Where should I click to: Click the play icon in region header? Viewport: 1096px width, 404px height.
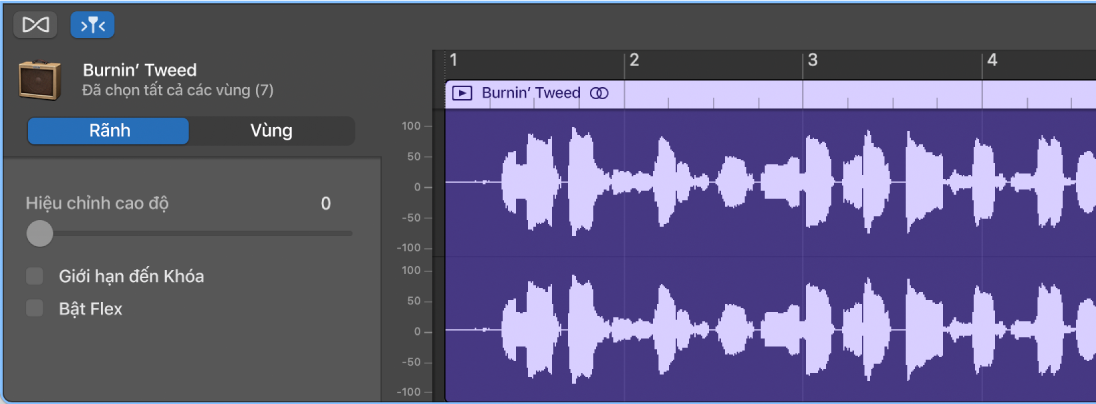[462, 93]
